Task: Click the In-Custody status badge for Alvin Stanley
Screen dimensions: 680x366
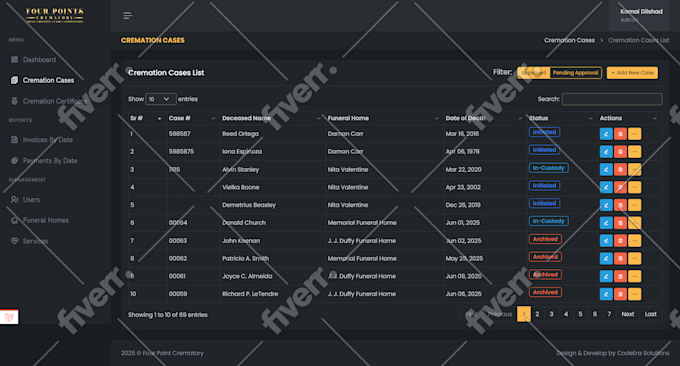Action: [x=549, y=168]
